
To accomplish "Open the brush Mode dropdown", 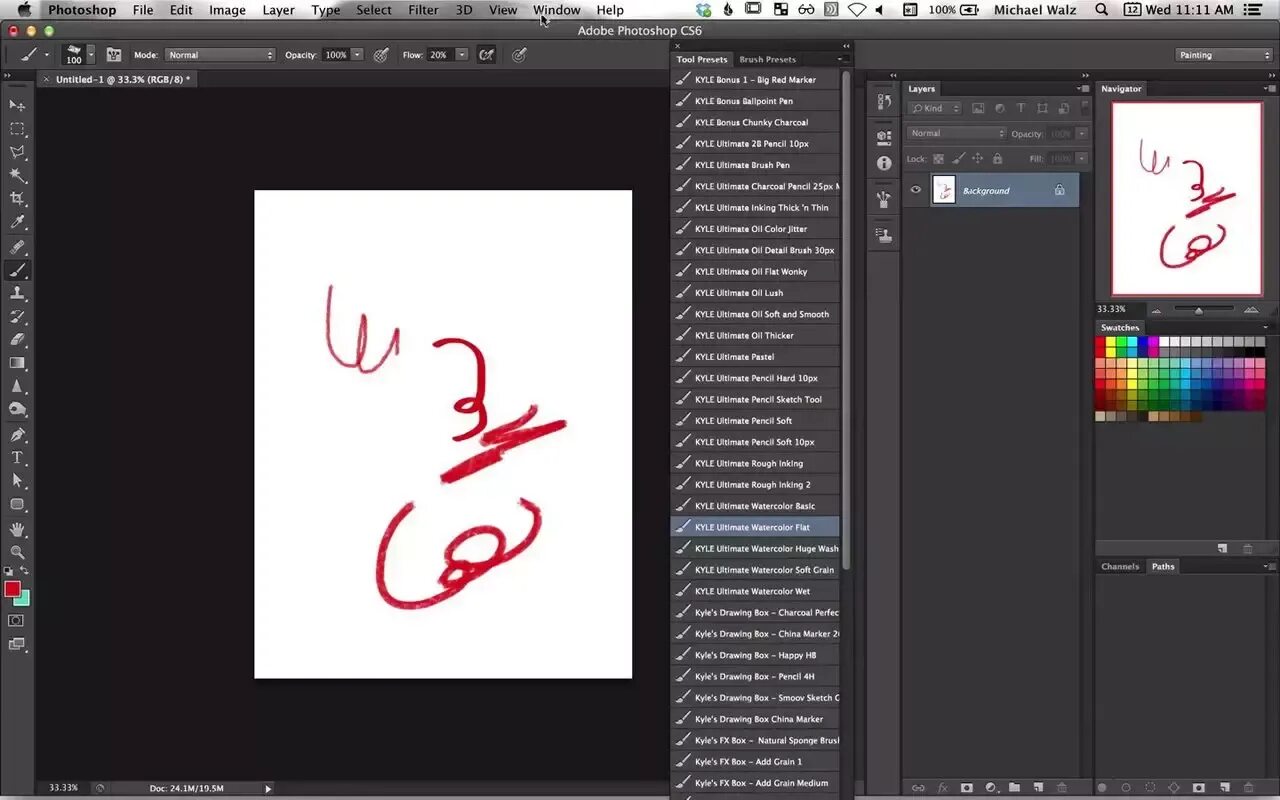I will coord(219,55).
